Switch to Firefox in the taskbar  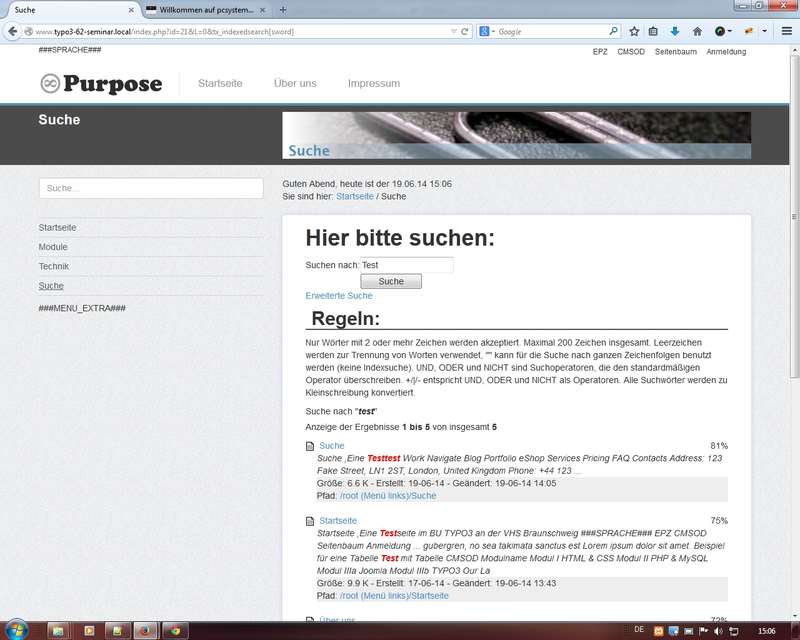(145, 631)
